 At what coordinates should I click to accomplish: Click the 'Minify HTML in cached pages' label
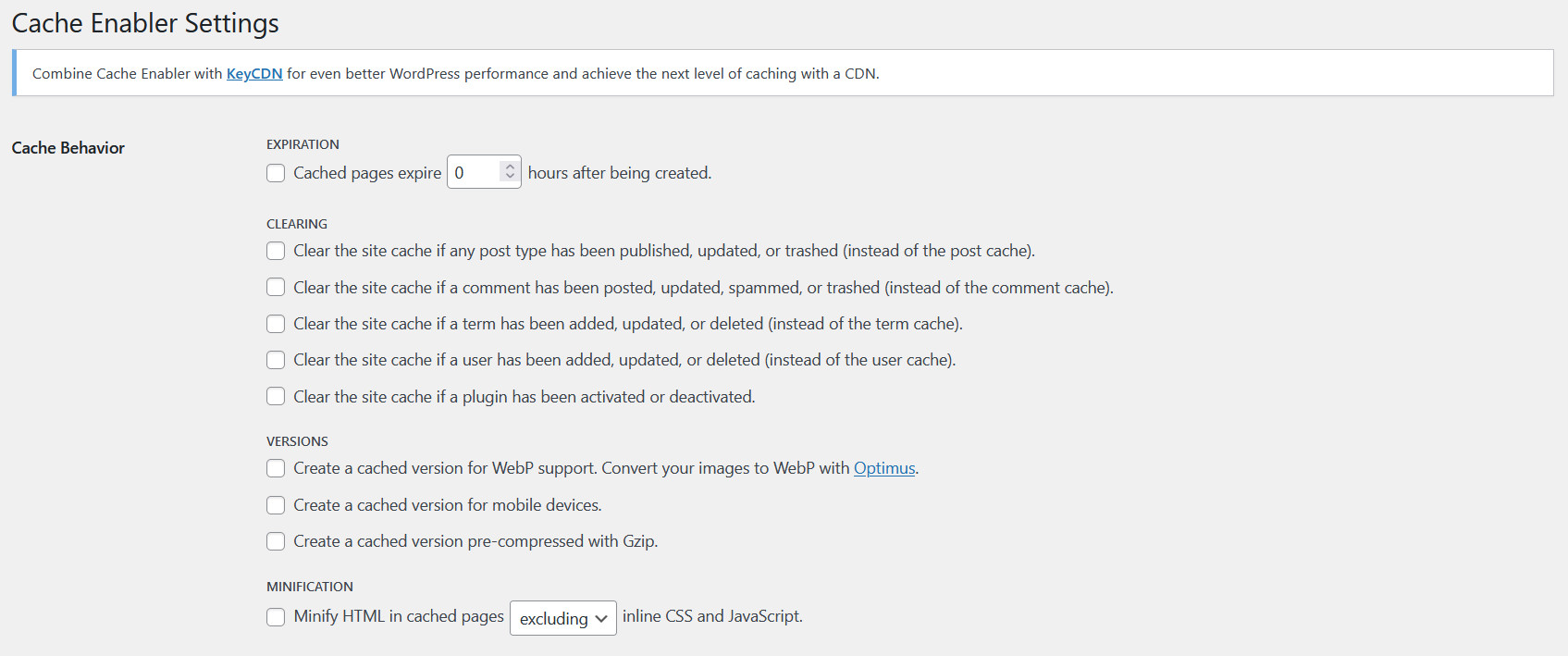click(399, 616)
